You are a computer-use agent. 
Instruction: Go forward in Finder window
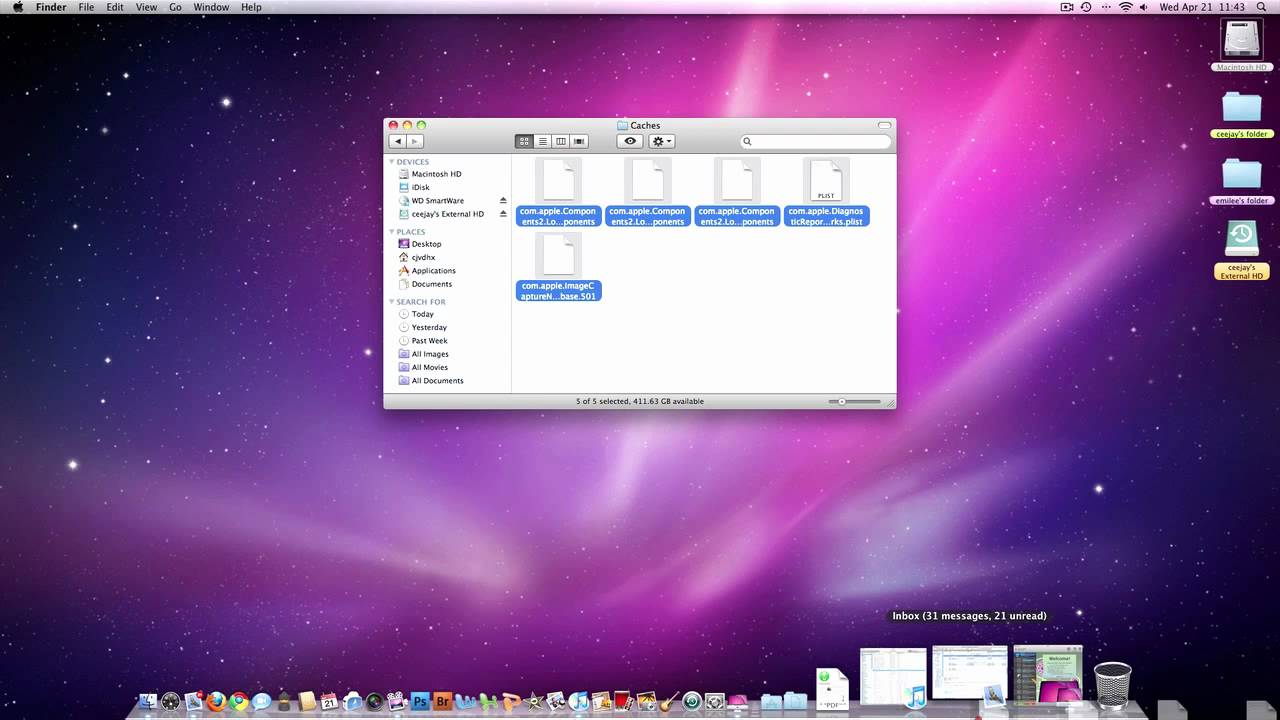pyautogui.click(x=415, y=141)
